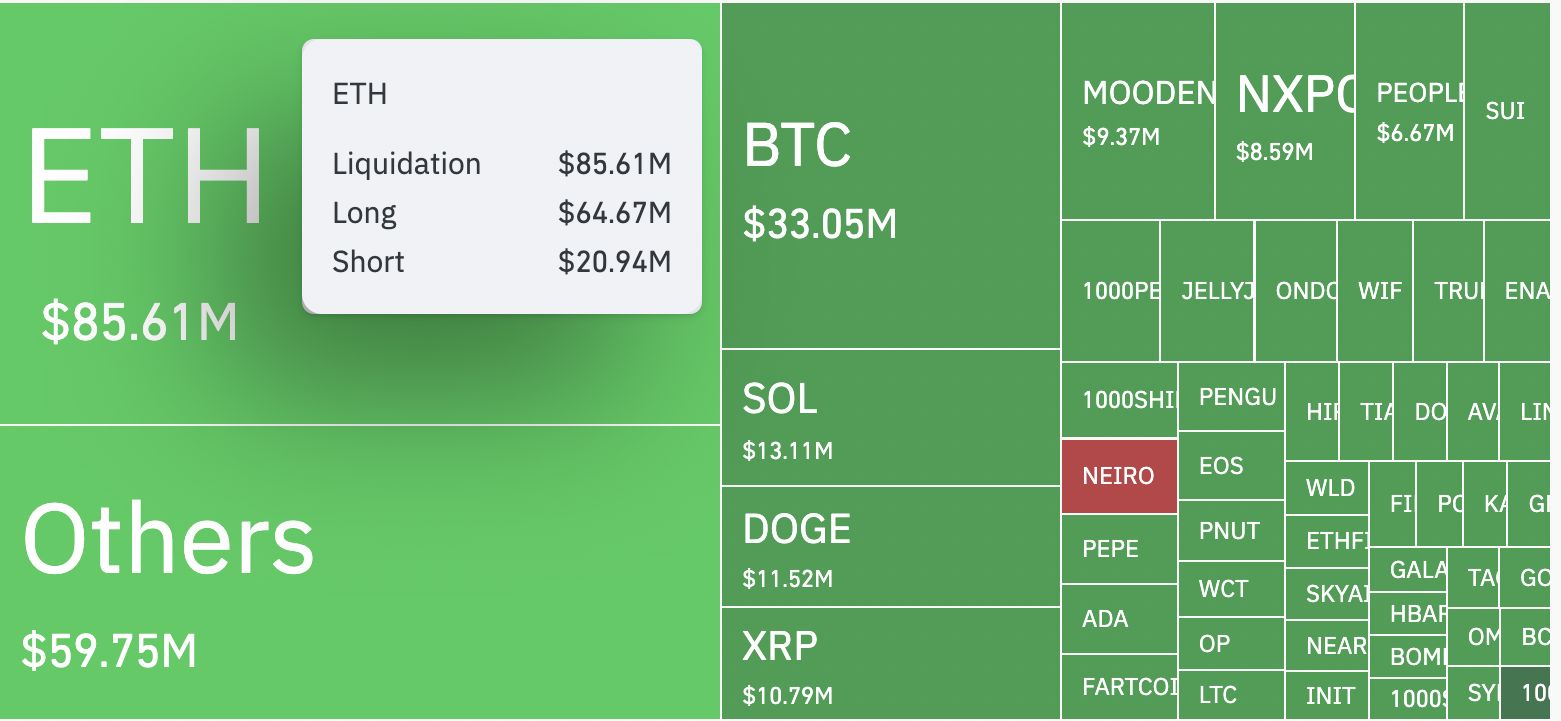Screen dimensions: 1561x721
Task: Open the NXPC $8.59M tile
Action: pos(1285,112)
